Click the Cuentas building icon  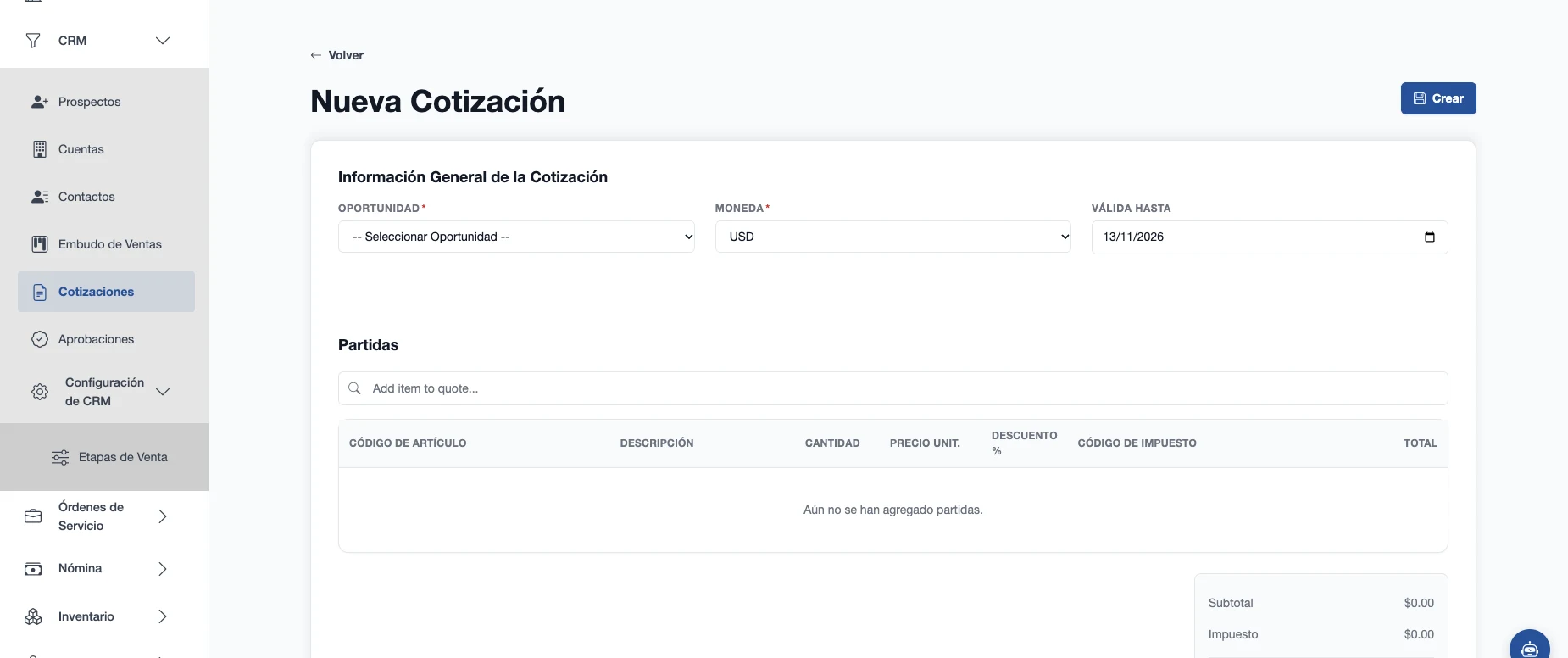pos(40,149)
